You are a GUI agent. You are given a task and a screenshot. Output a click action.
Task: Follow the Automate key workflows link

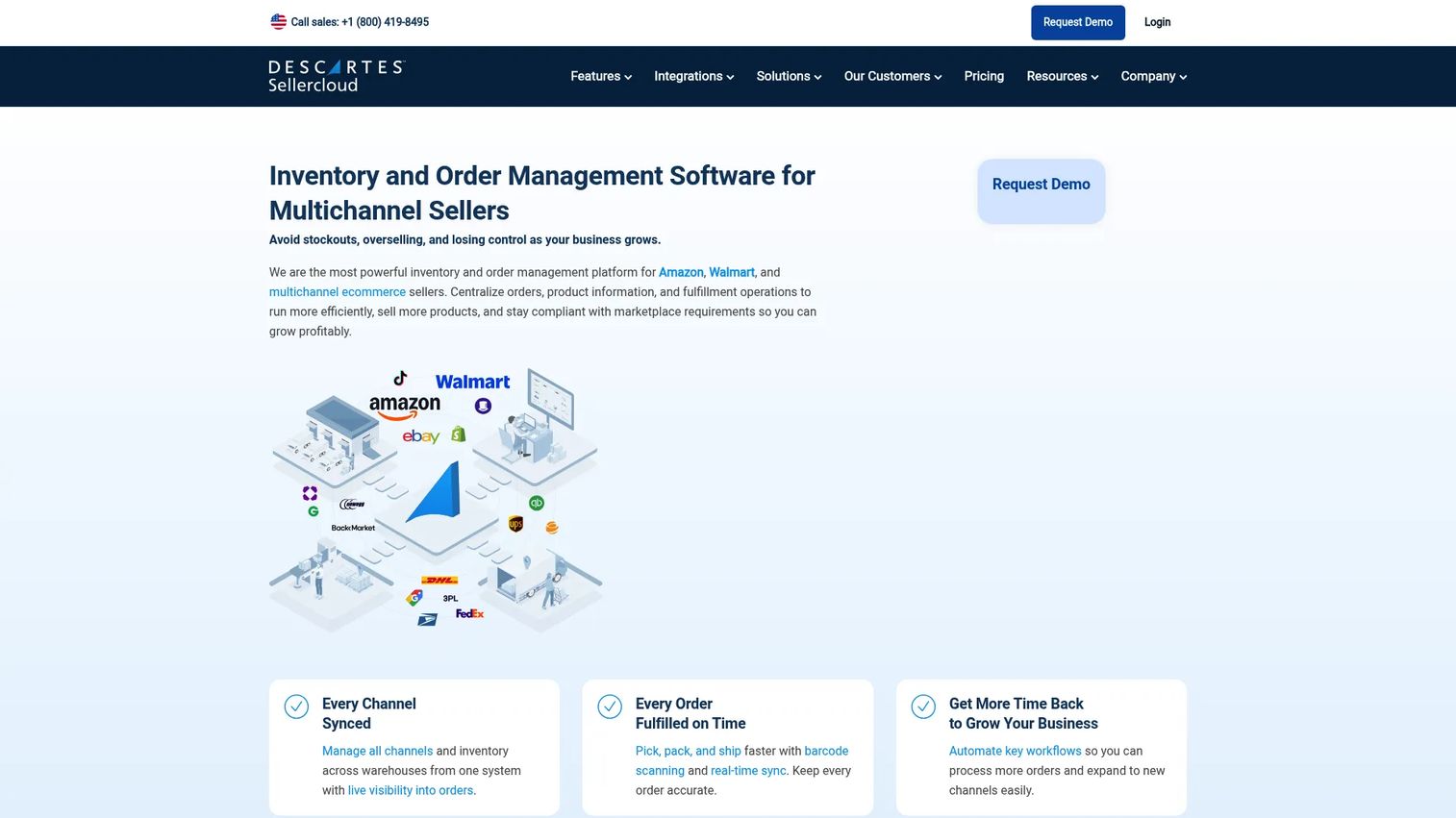coord(1015,751)
